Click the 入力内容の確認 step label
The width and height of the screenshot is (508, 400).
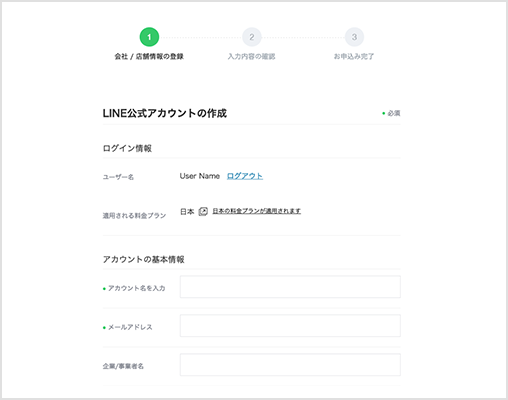[x=252, y=56]
